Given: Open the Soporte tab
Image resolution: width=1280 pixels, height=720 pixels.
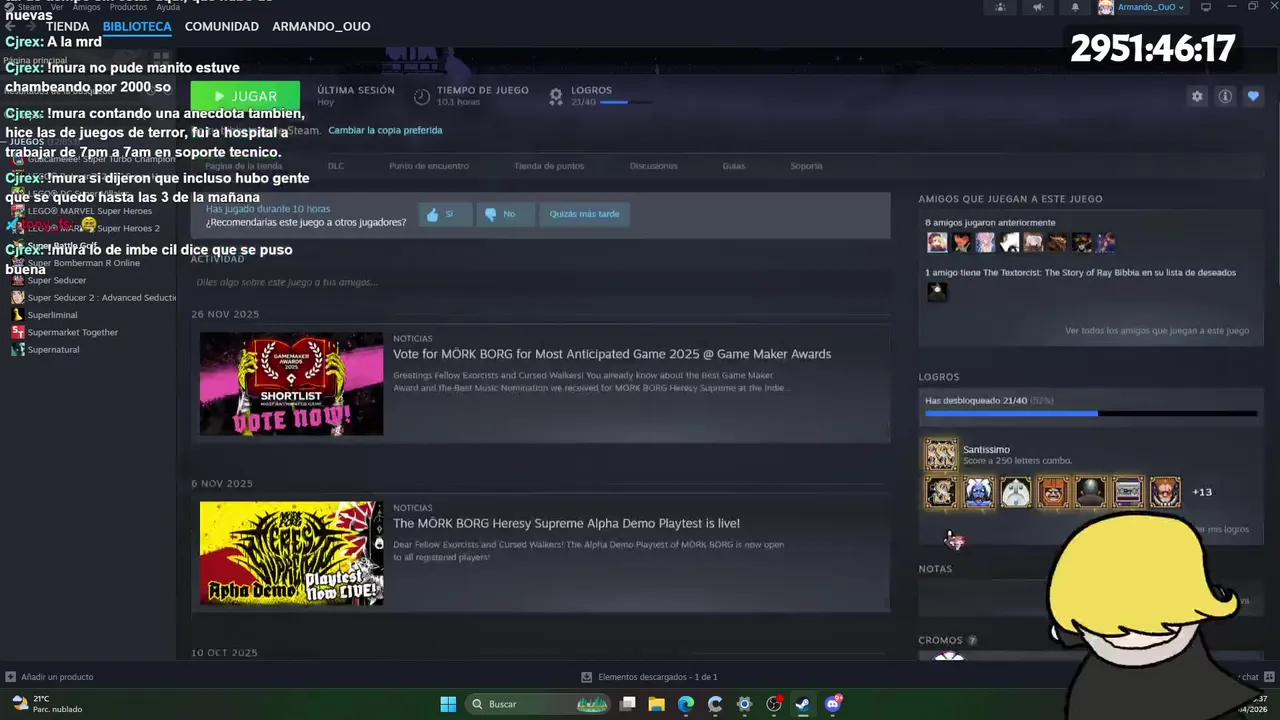Looking at the screenshot, I should pos(806,166).
